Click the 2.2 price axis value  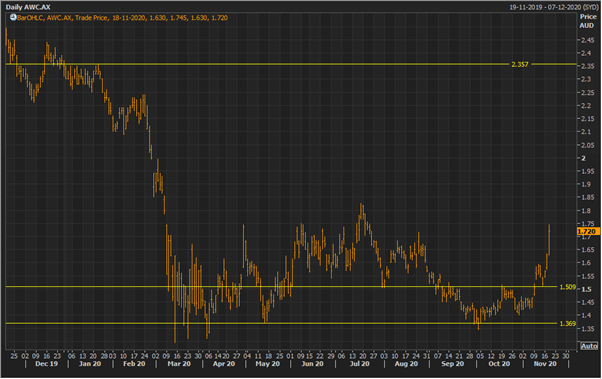(x=586, y=106)
